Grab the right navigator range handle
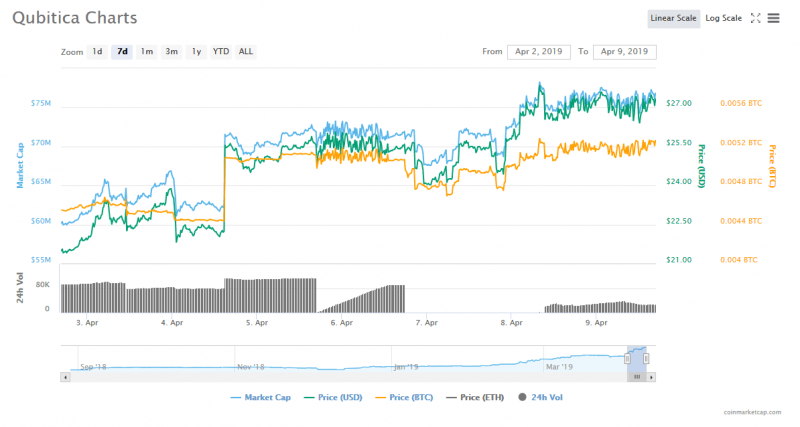The height and width of the screenshot is (427, 800). click(x=646, y=357)
